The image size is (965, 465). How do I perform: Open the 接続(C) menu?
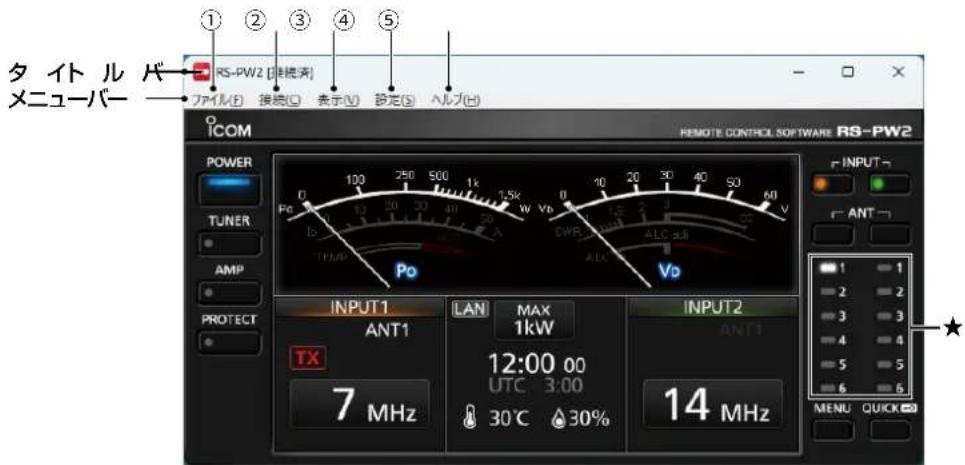pyautogui.click(x=279, y=101)
